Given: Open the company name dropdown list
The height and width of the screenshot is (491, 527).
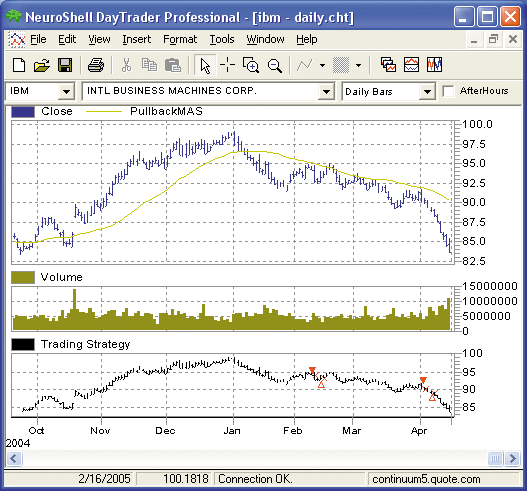Looking at the screenshot, I should coord(326,91).
